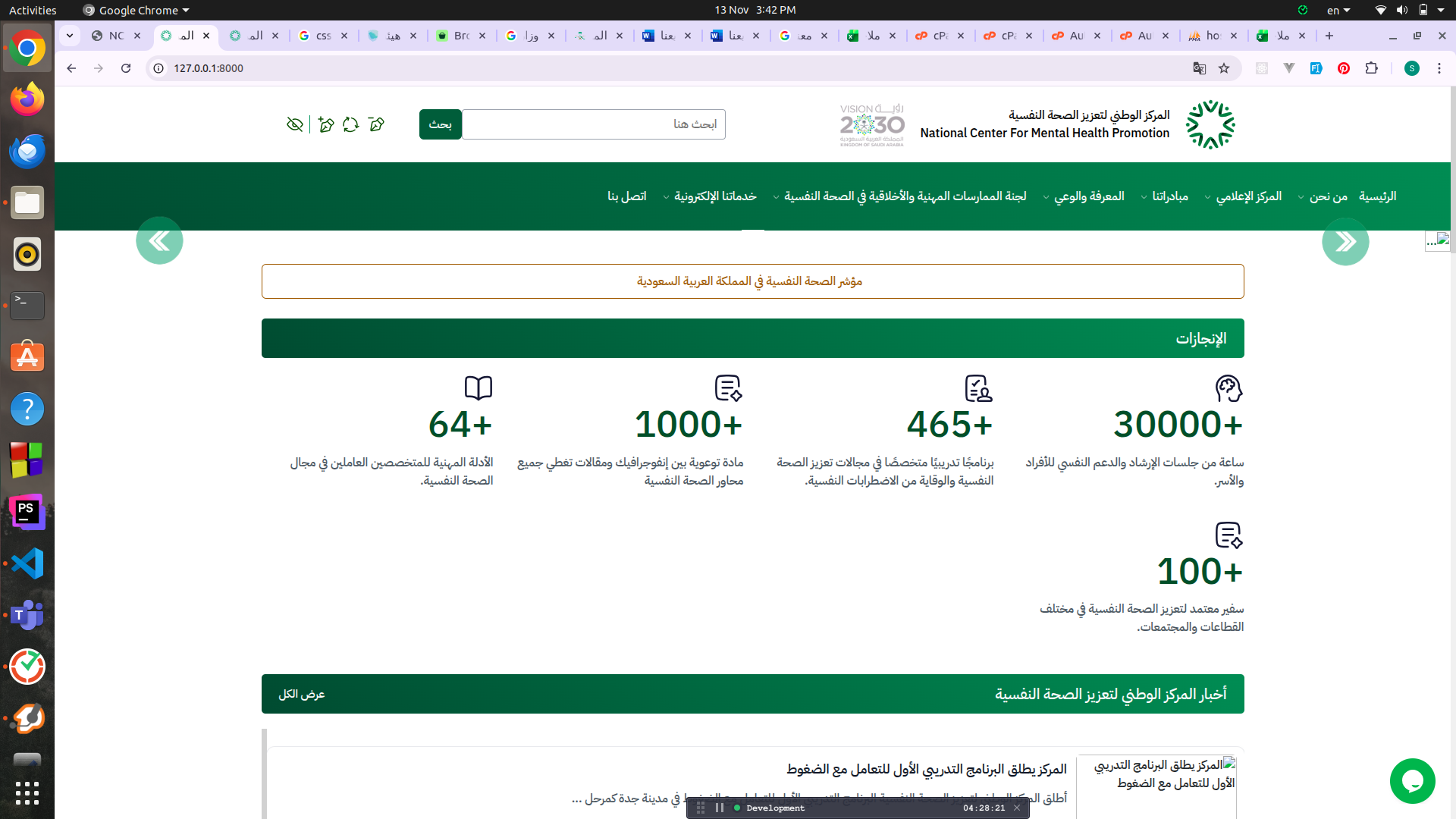Click the ابحث هنا search input field

(593, 124)
